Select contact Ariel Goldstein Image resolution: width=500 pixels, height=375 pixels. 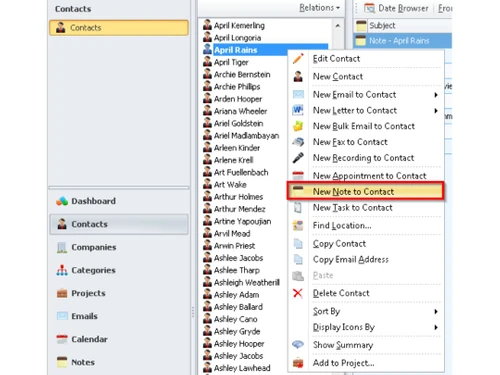(238, 123)
